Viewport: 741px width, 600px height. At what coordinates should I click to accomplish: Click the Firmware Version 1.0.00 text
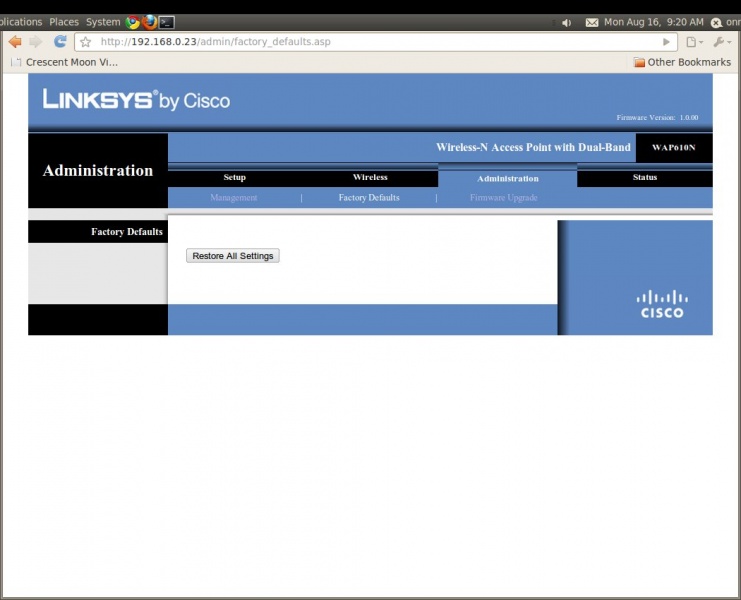657,118
